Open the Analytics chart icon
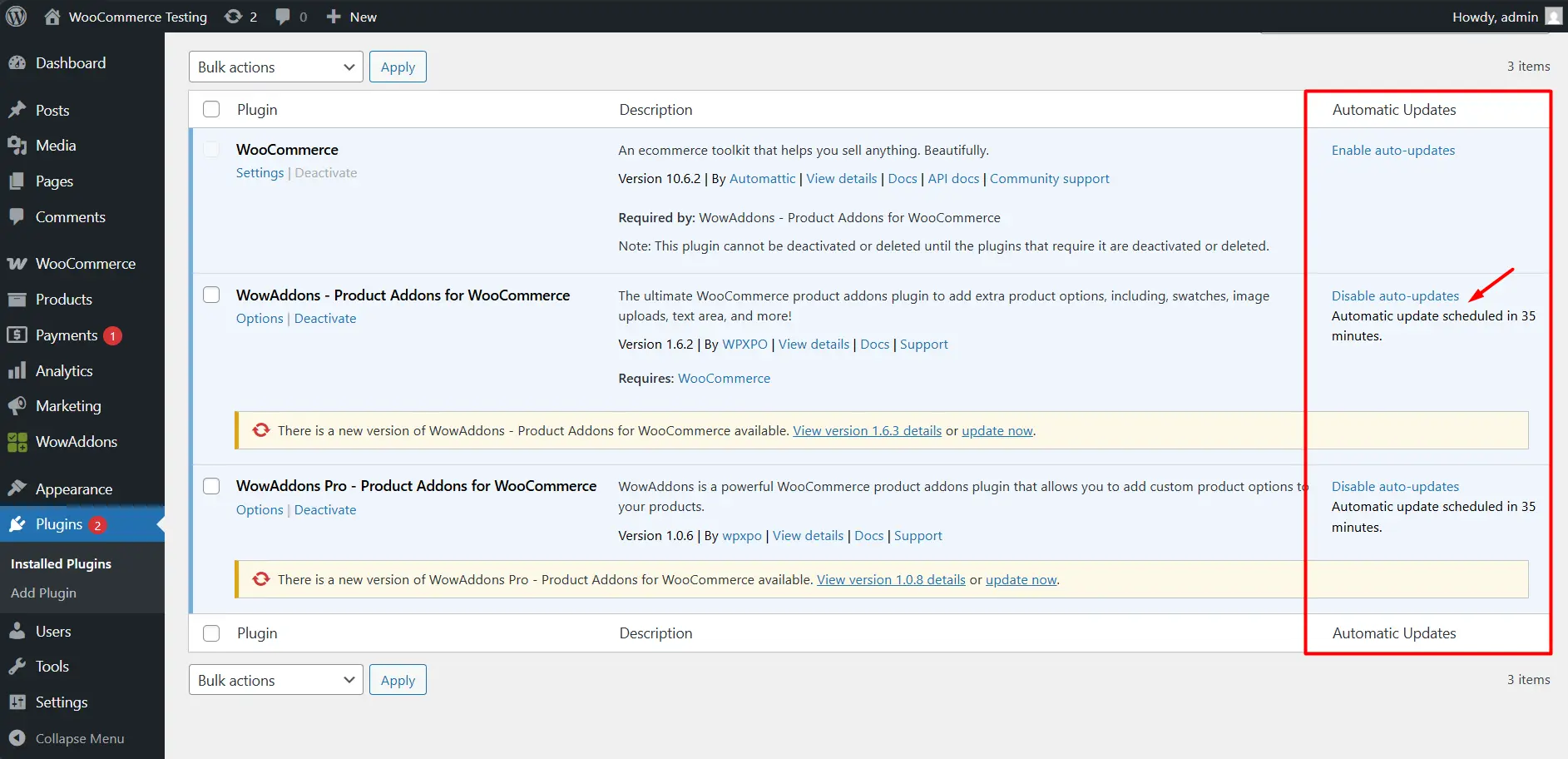 point(17,371)
